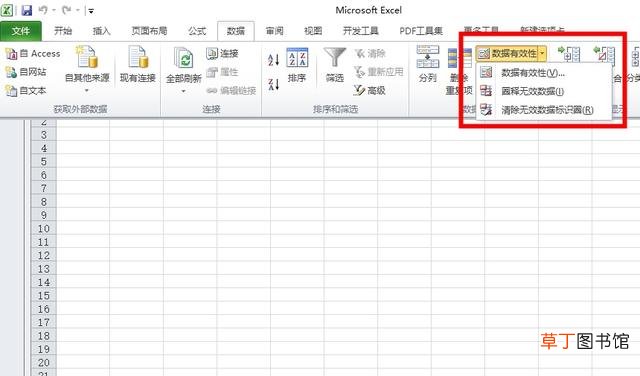640x376 pixels.
Task: Sort ascending with the A-Z icon
Action: coord(273,60)
